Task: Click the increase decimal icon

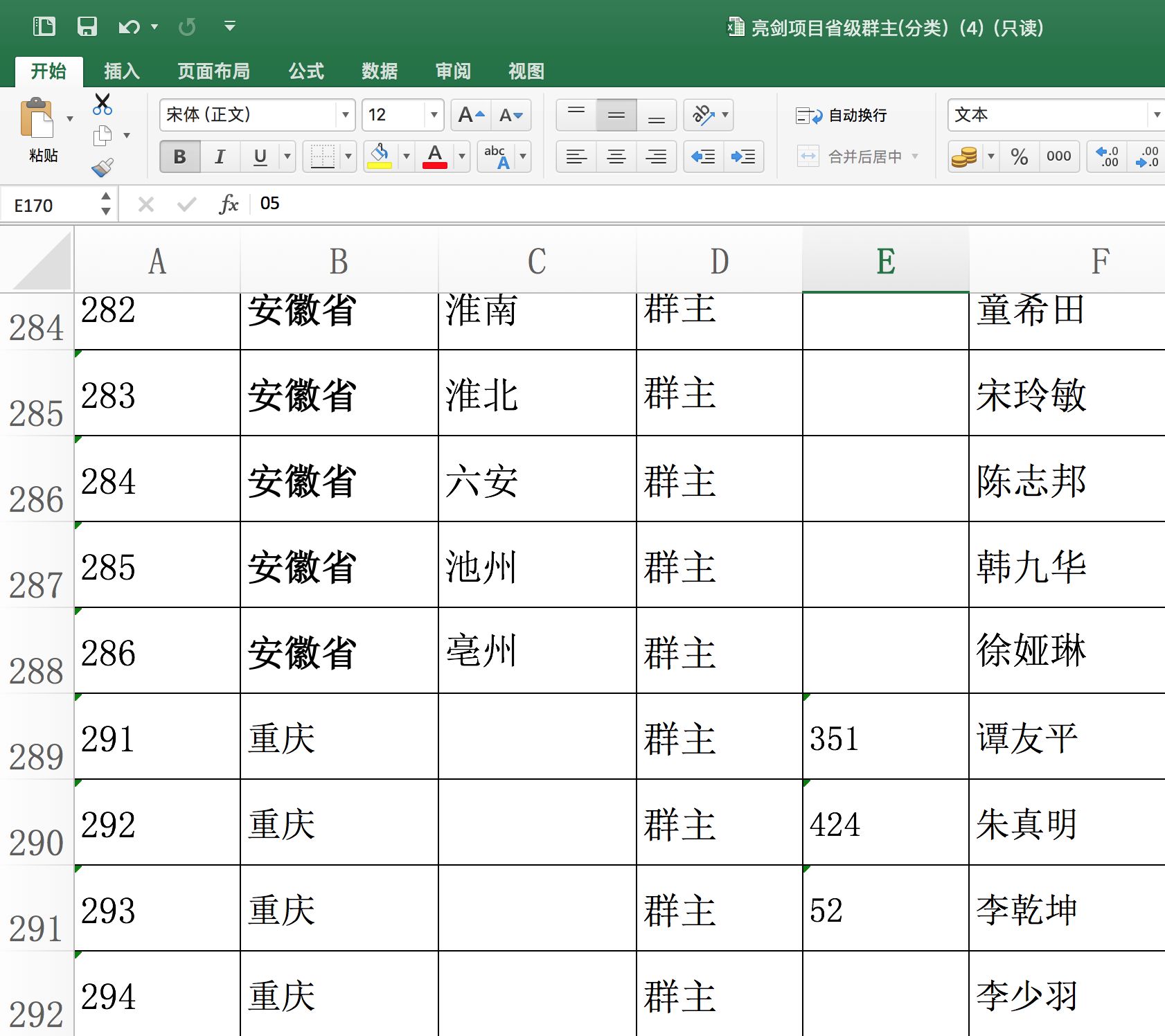Action: click(x=1107, y=157)
